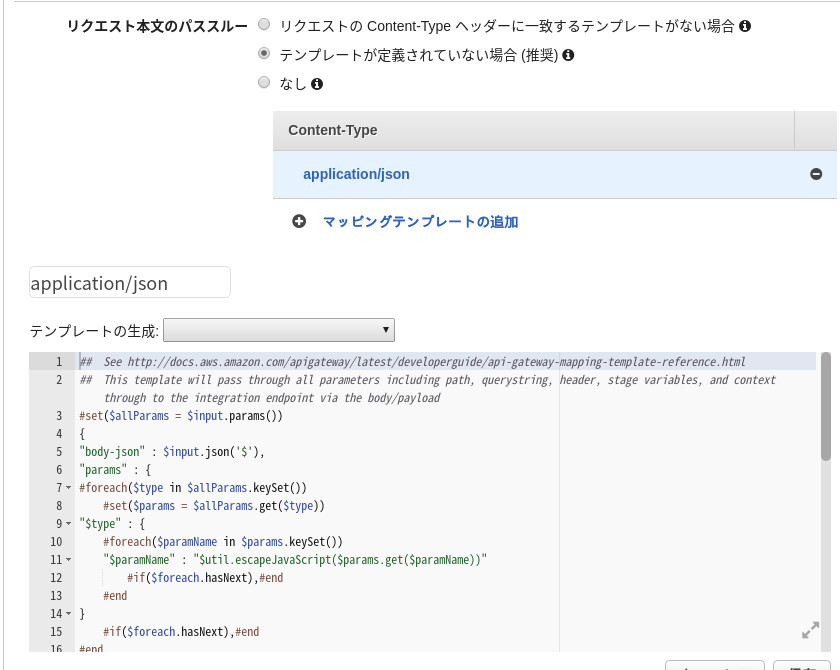Collapse the $type block at line 9
The width and height of the screenshot is (840, 670).
68,524
